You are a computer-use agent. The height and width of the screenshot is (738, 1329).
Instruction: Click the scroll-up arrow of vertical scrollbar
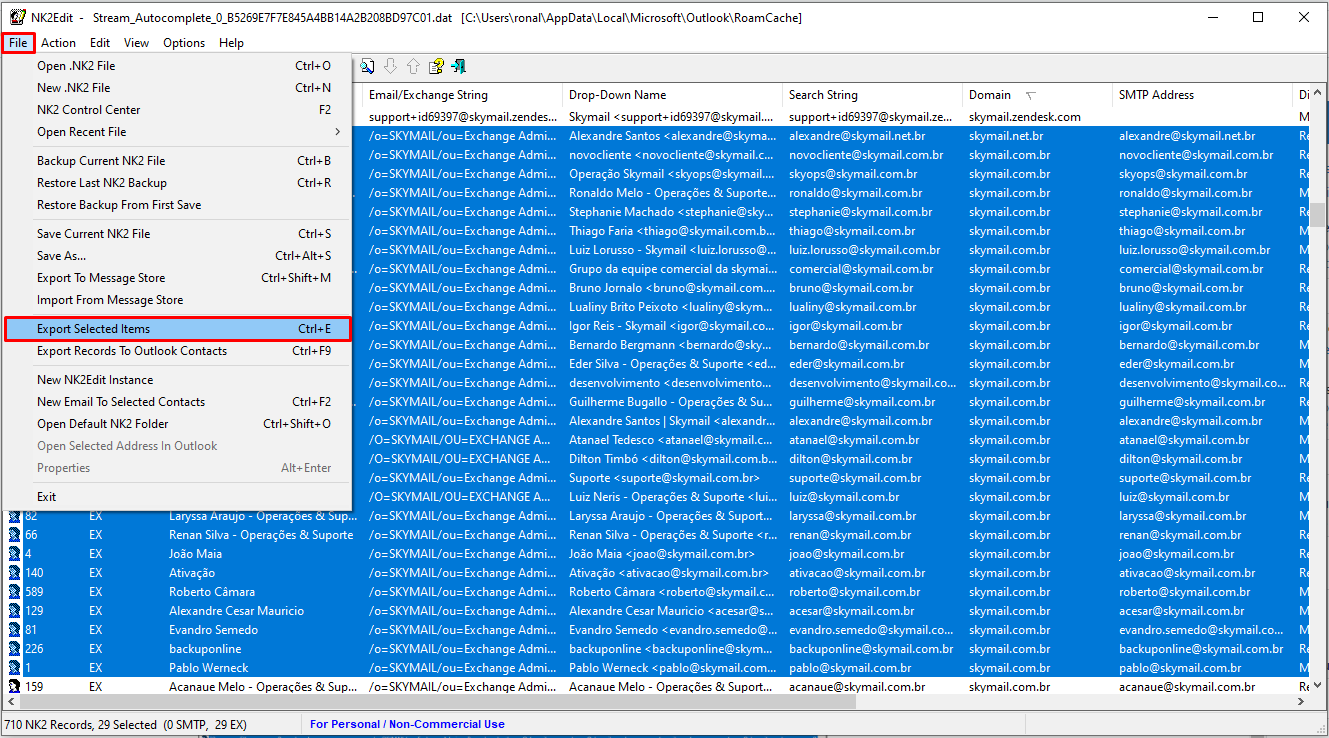coord(1319,92)
